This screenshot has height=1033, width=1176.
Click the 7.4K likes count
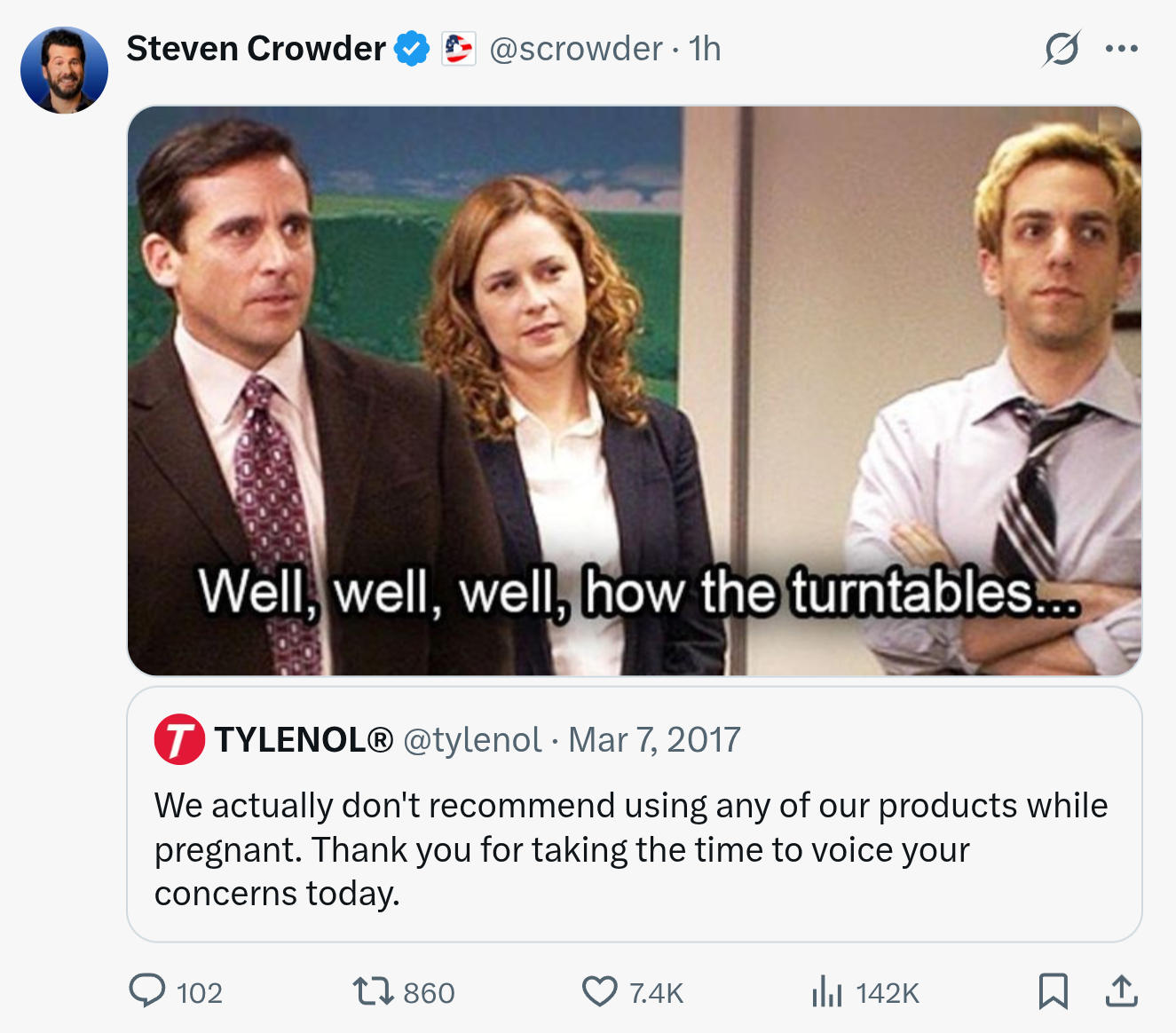[x=657, y=992]
